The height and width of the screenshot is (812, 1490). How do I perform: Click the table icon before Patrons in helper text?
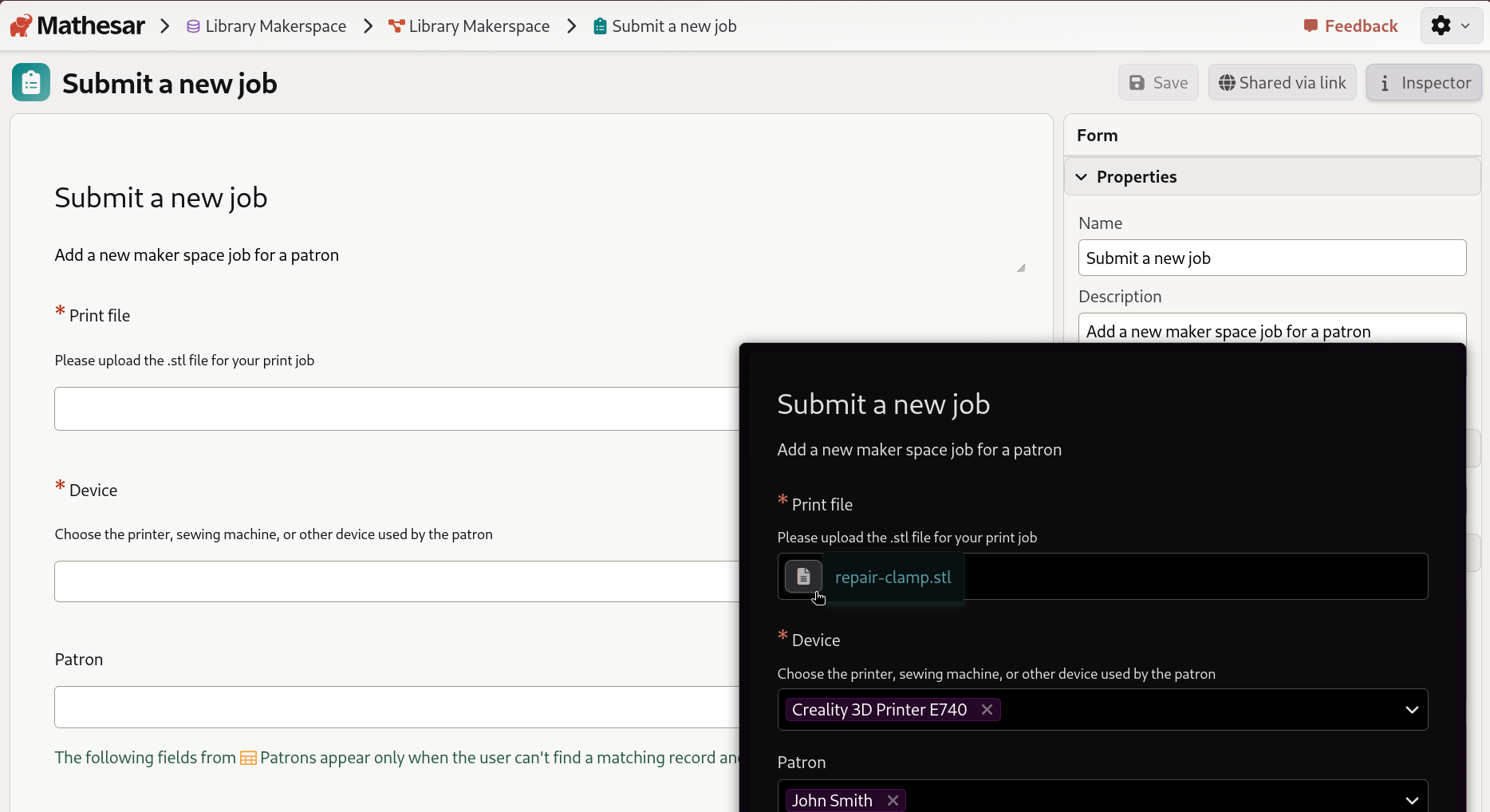[x=248, y=758]
